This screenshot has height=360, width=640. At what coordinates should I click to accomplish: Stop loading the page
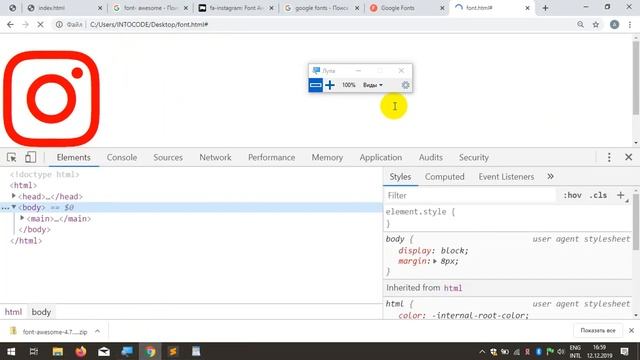pos(40,24)
